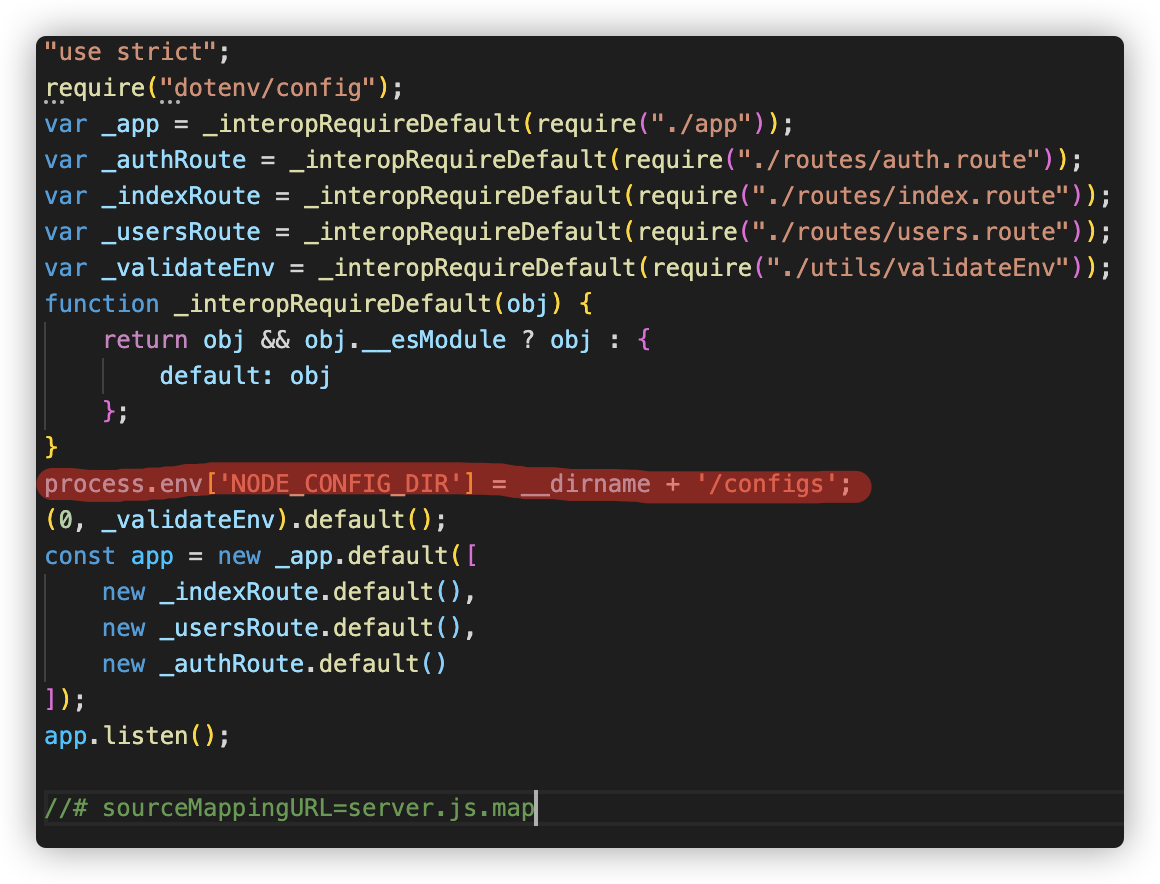Click the new _usersRoute.default() line
Image resolution: width=1160 pixels, height=884 pixels.
[289, 629]
